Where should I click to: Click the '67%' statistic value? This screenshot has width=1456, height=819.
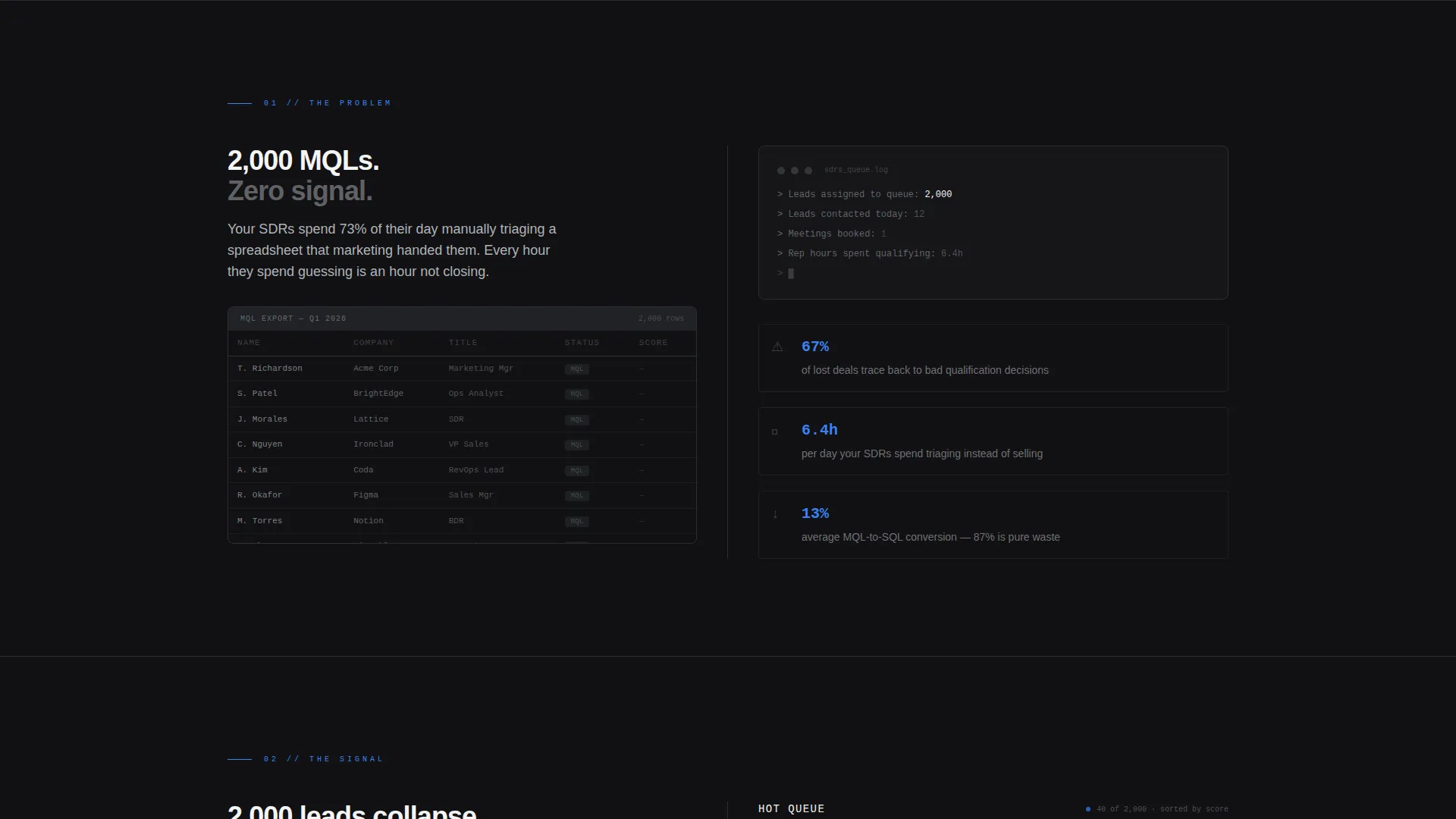coord(815,347)
